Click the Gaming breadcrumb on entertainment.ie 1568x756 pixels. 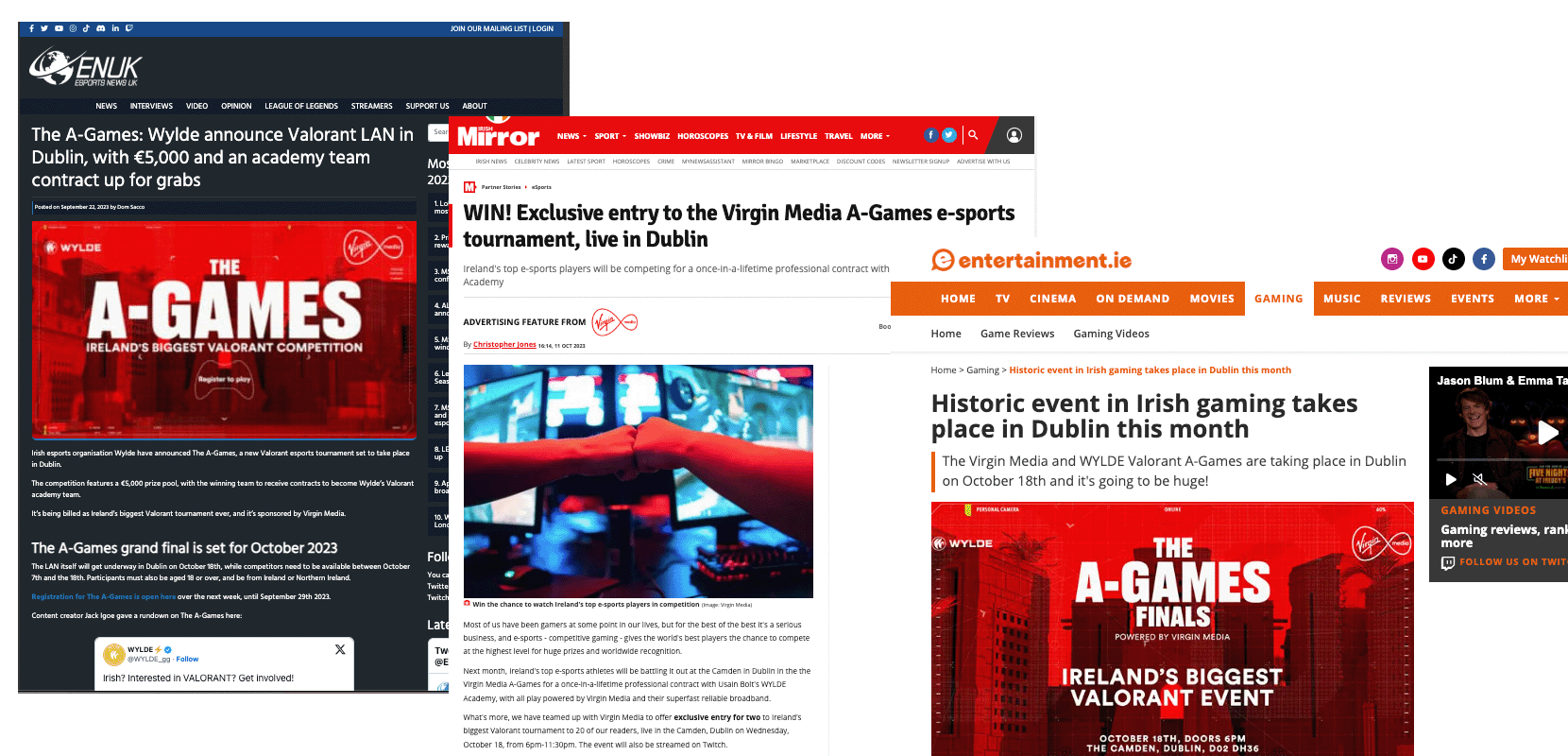982,370
